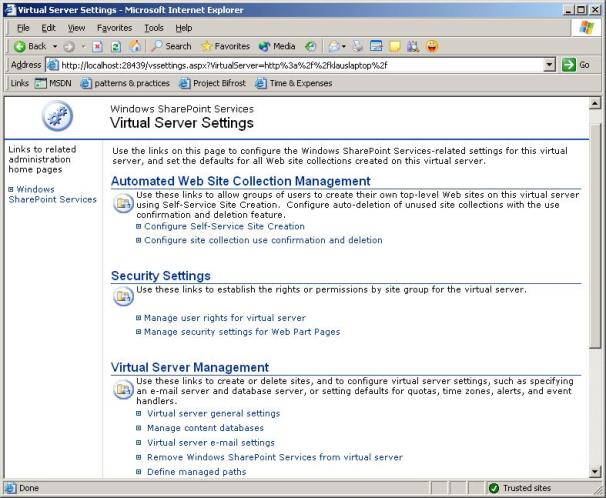The height and width of the screenshot is (498, 606).
Task: Click the Back button in the toolbar
Action: point(30,46)
